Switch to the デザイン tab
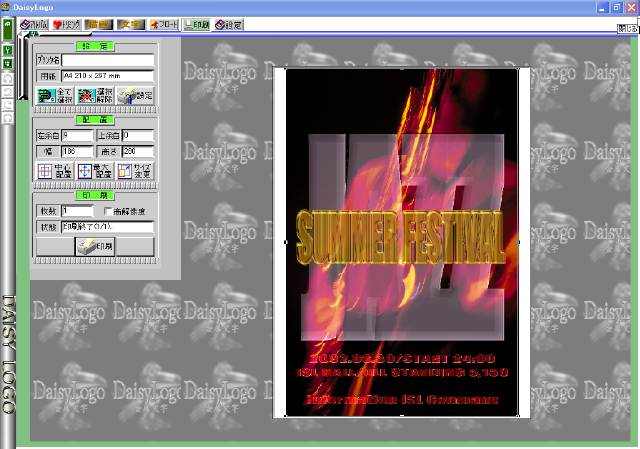Viewport: 640px width, 449px height. pos(64,25)
